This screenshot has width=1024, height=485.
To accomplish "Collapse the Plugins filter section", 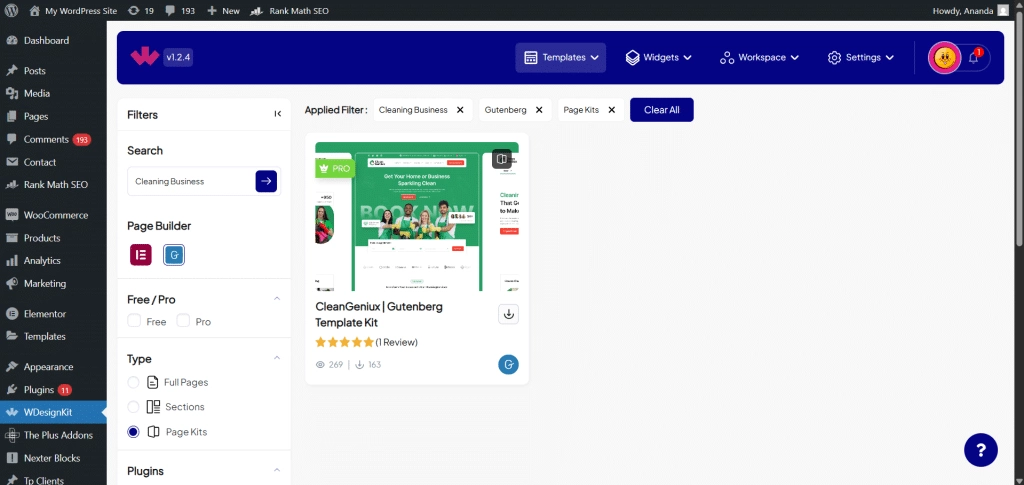I will click(x=277, y=471).
